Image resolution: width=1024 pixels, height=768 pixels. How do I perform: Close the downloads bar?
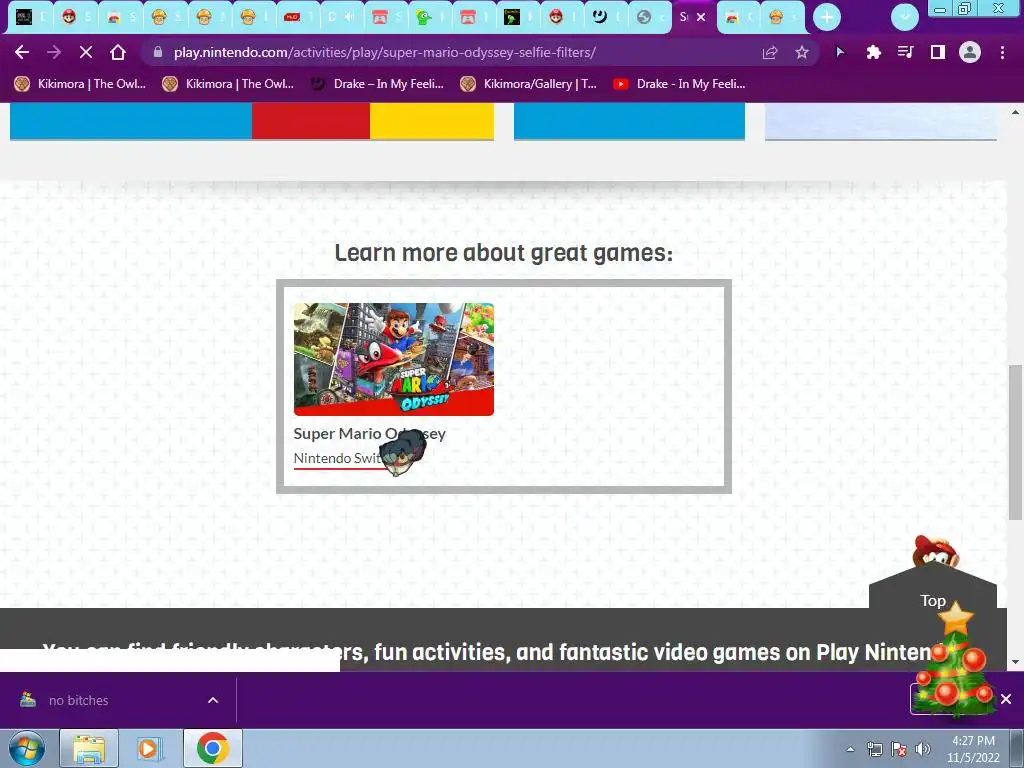1006,699
